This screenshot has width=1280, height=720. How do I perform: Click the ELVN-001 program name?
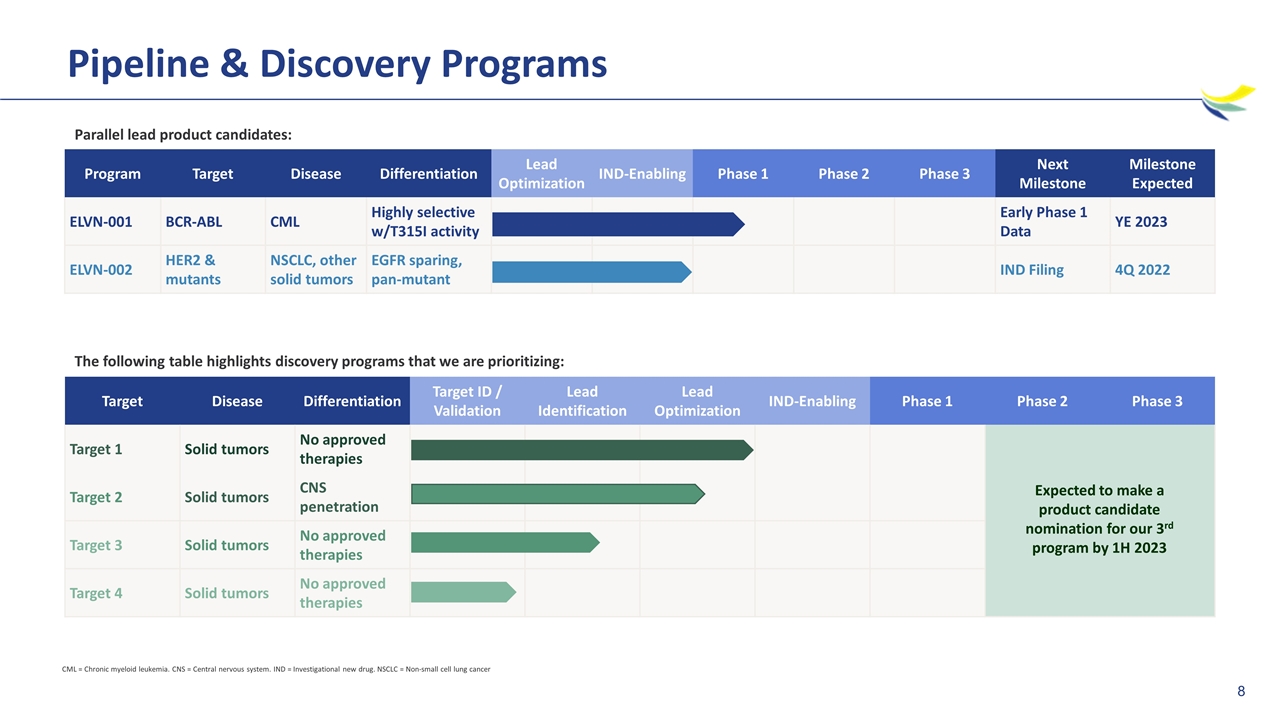click(101, 222)
